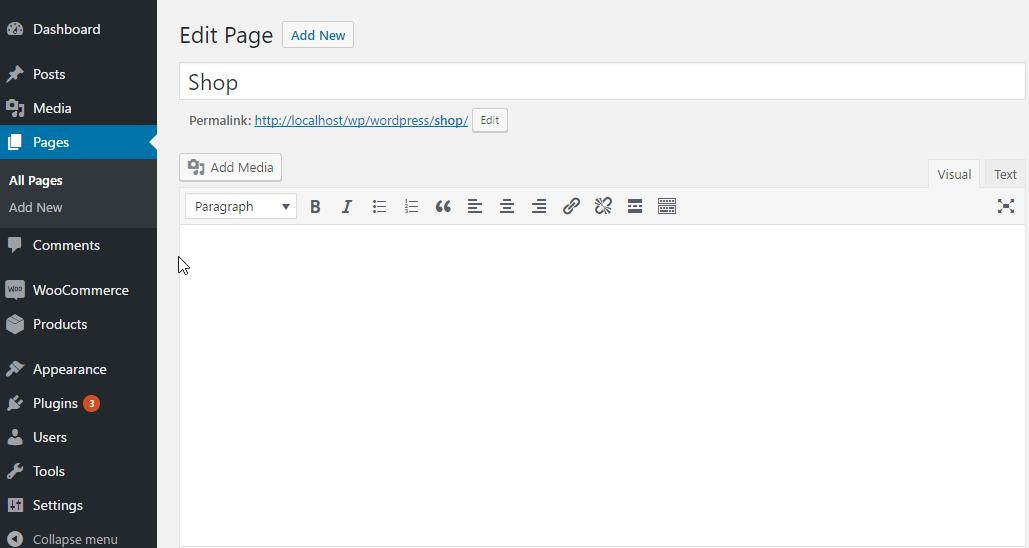Open the Appearance menu label
1029x548 pixels.
point(70,369)
